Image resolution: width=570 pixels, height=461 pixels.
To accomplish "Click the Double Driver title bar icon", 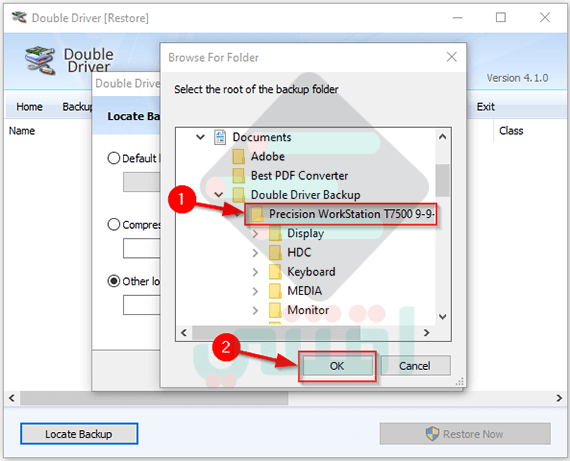I will (19, 17).
